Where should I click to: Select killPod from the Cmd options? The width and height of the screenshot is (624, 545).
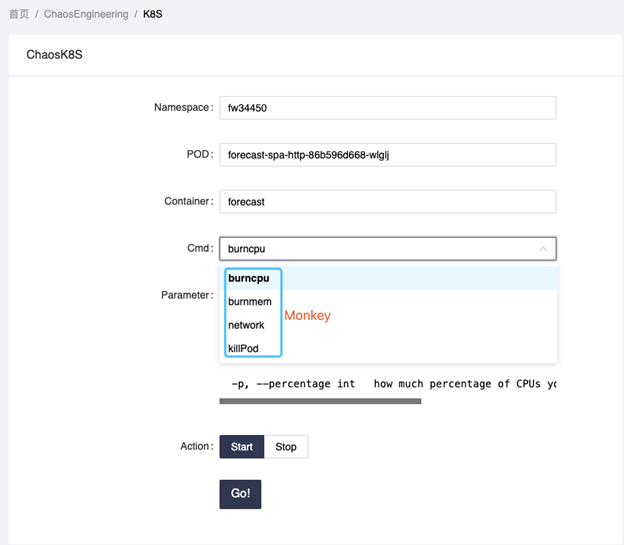pos(244,348)
